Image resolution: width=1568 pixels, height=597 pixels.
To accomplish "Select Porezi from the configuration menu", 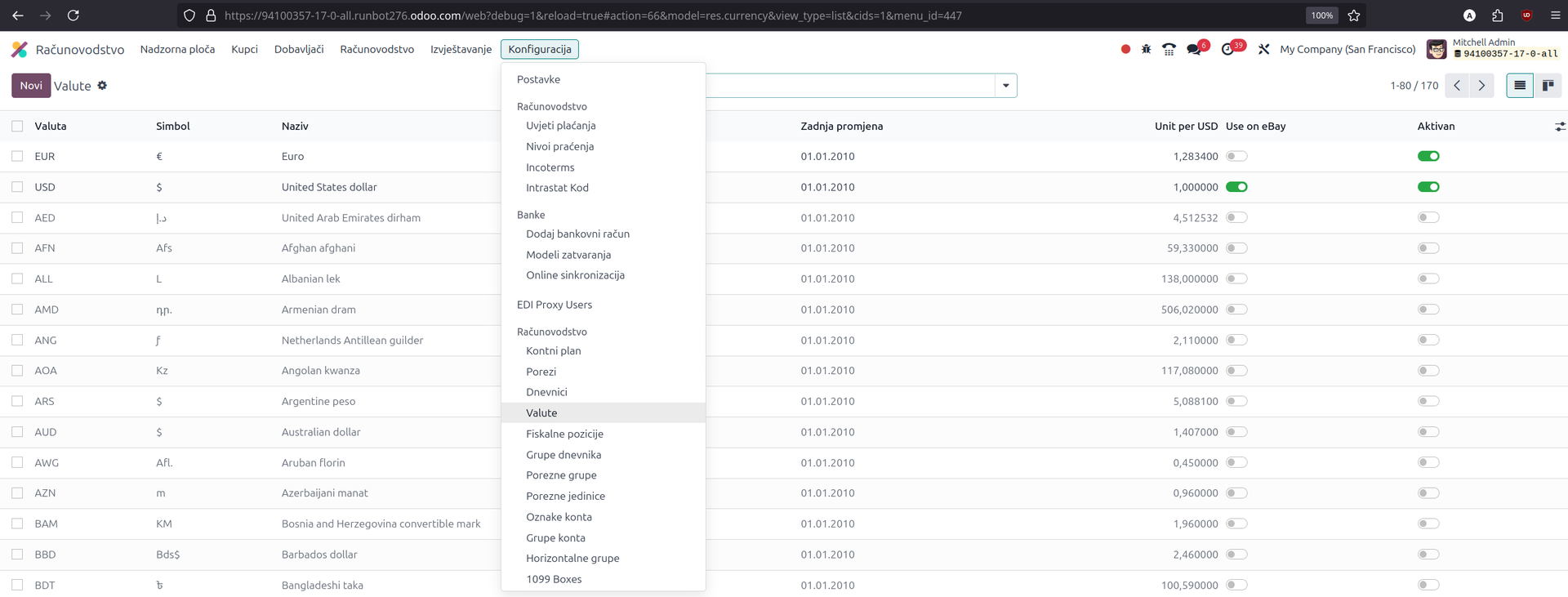I will [541, 372].
